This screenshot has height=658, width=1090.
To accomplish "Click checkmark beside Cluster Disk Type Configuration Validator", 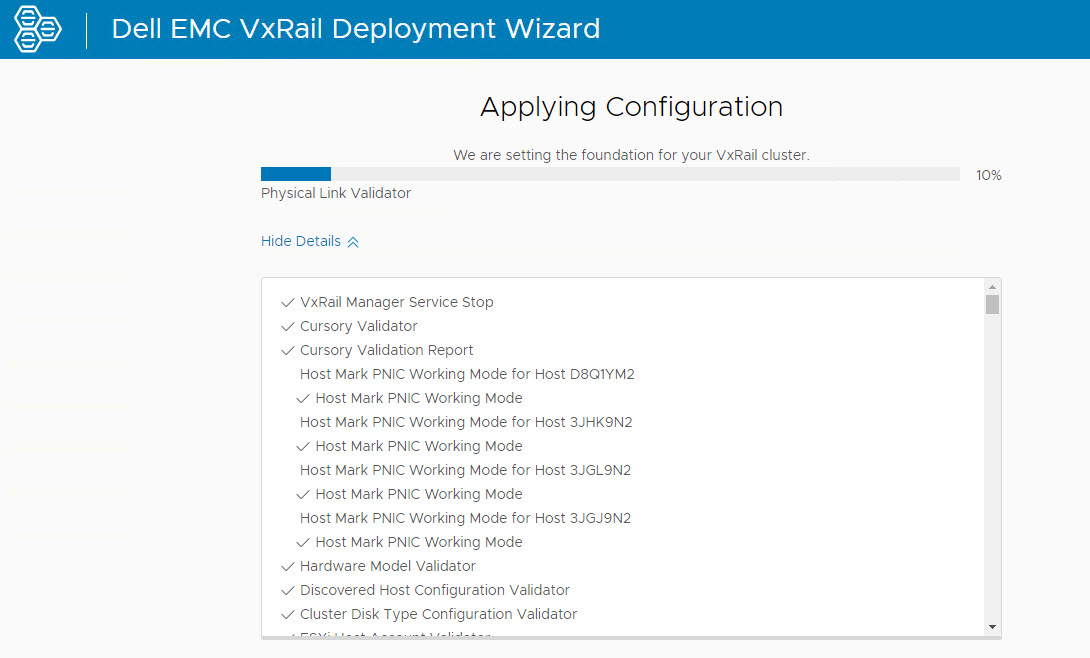I will pyautogui.click(x=287, y=614).
